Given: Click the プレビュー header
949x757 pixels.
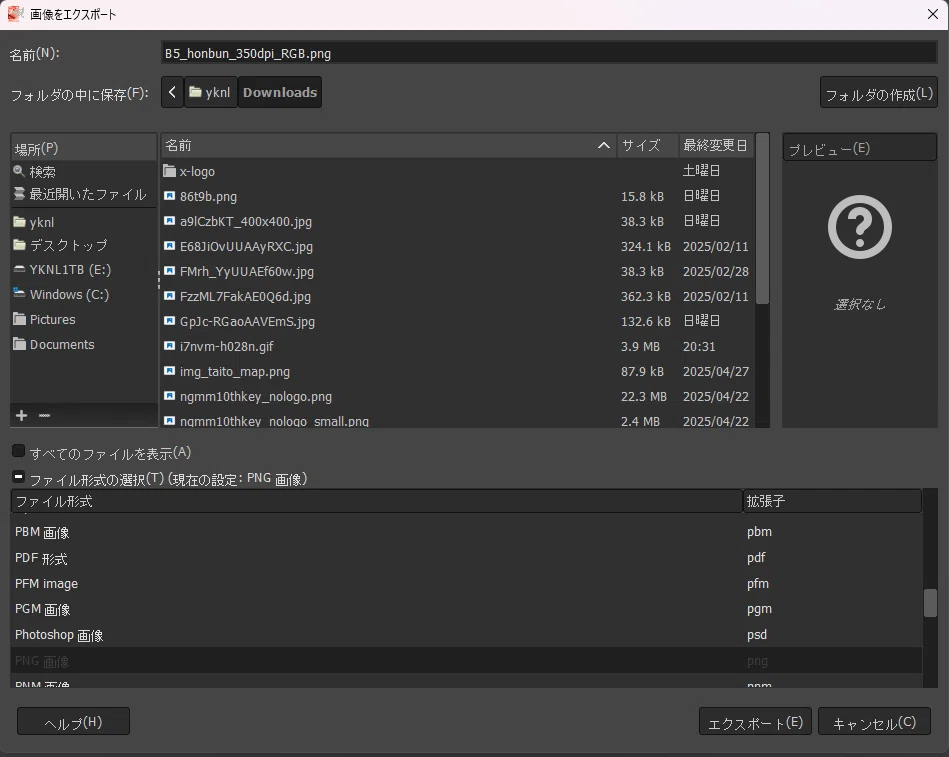Looking at the screenshot, I should tap(859, 148).
